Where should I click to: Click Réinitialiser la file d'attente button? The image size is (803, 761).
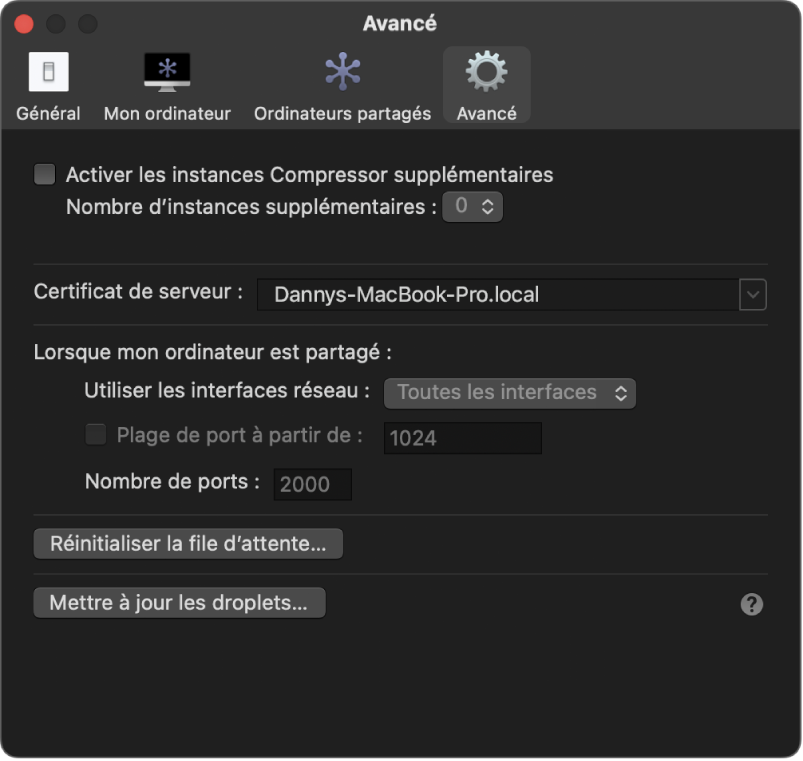(x=188, y=543)
